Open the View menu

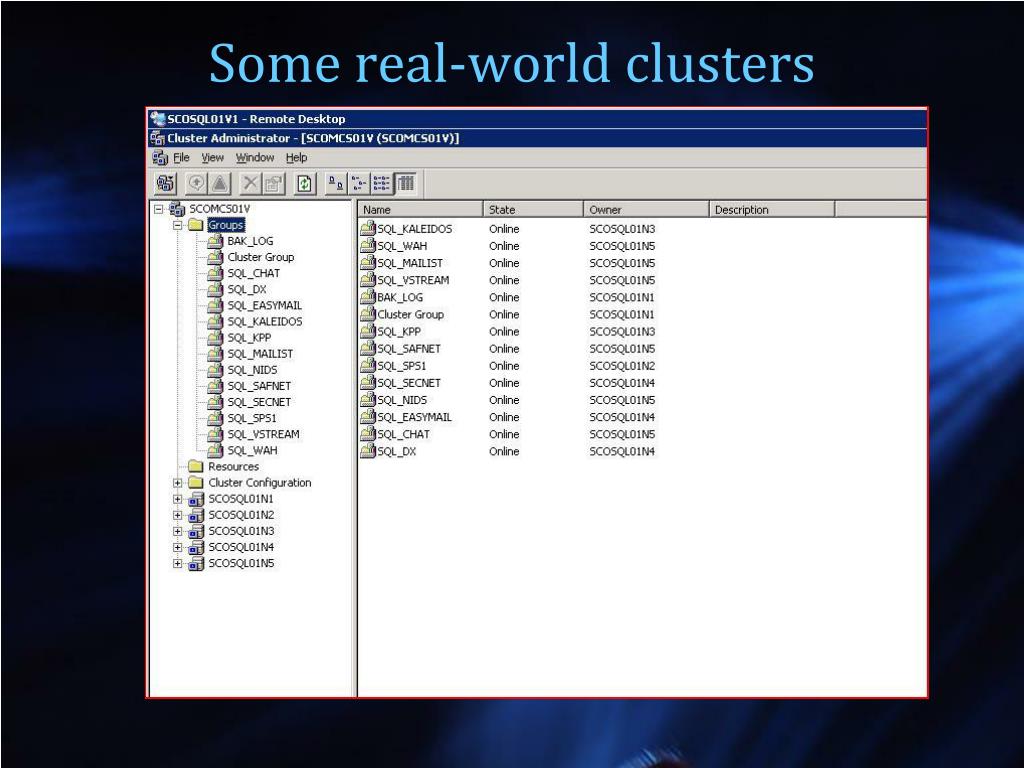point(212,157)
